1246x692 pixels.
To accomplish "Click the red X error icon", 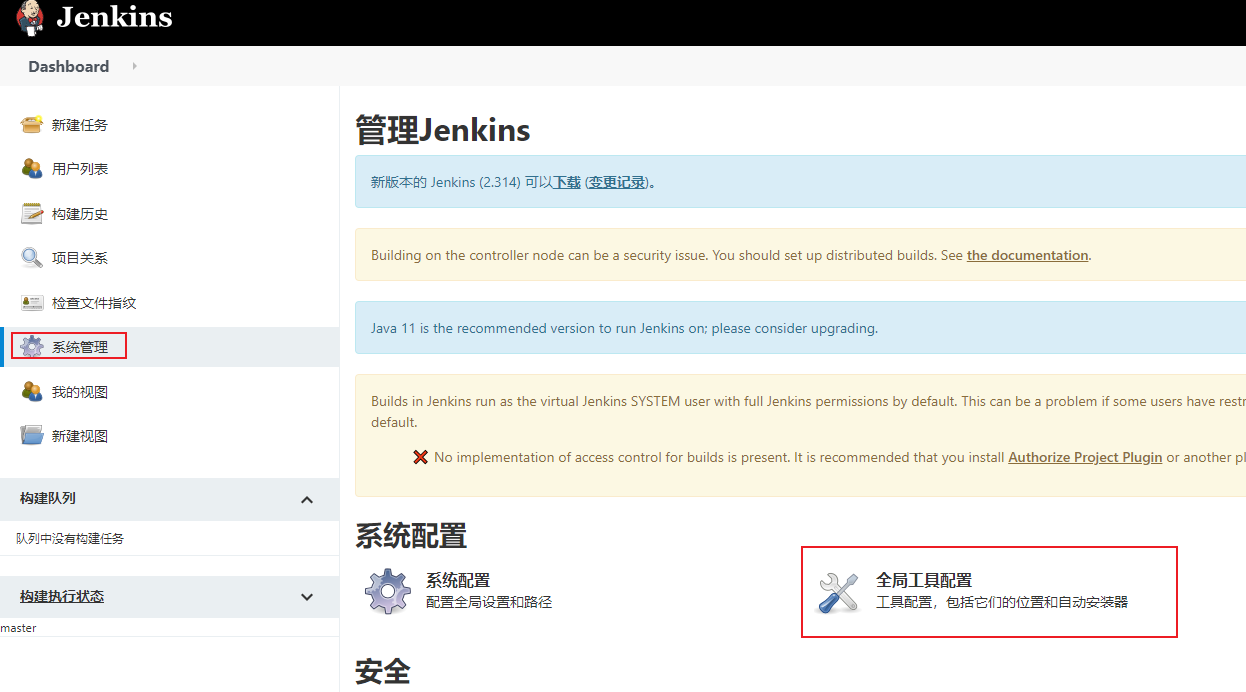I will tap(421, 457).
